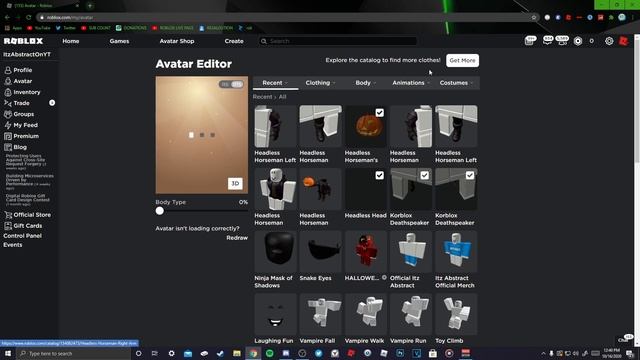Focus the Roblox search field
The height and width of the screenshot is (360, 640).
click(338, 41)
